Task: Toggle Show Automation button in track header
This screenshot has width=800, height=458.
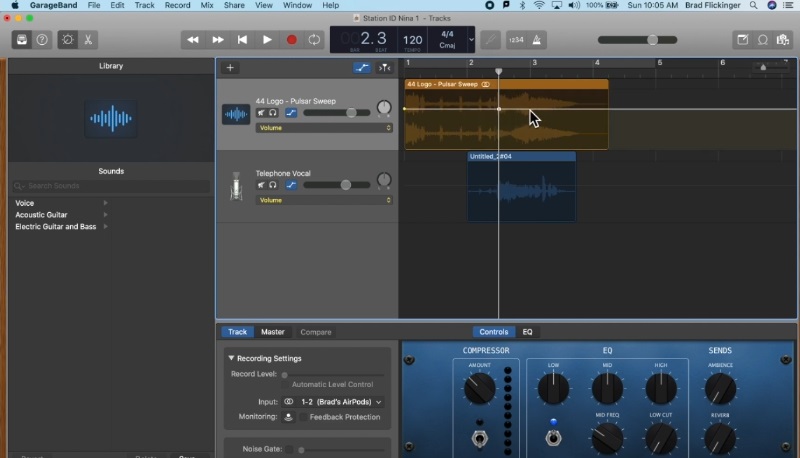Action: (362, 68)
